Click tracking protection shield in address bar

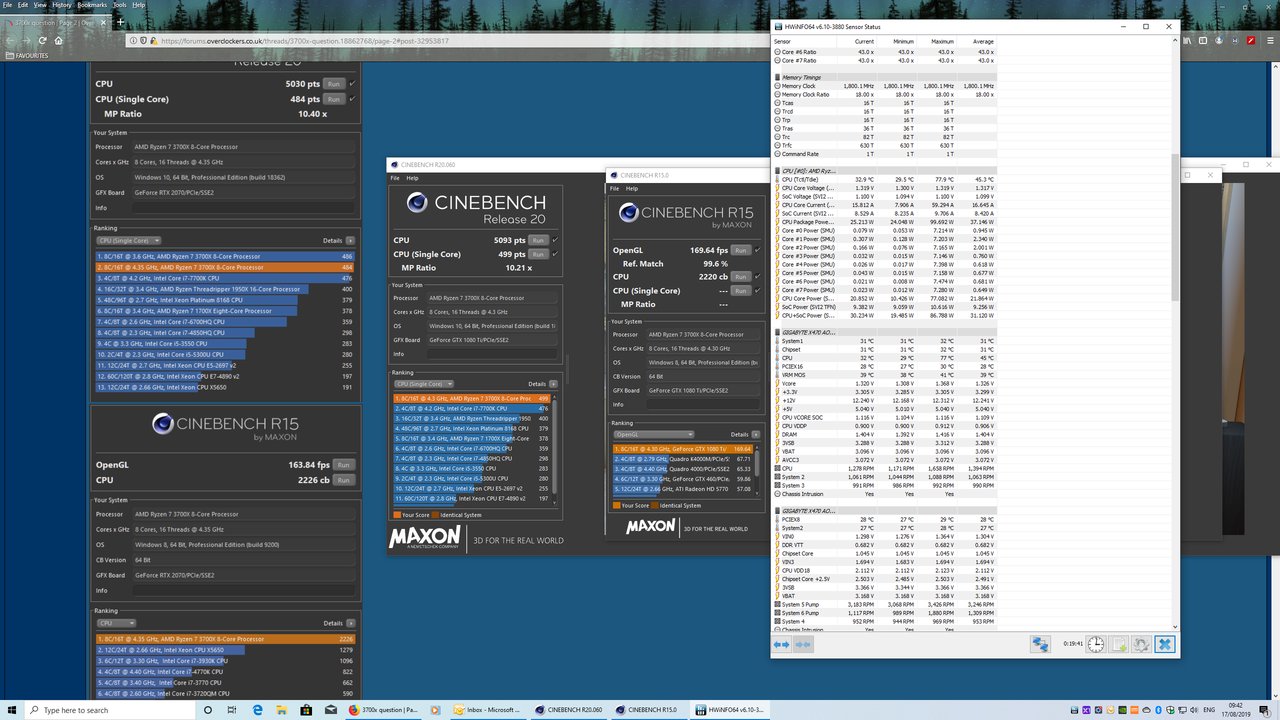(145, 41)
